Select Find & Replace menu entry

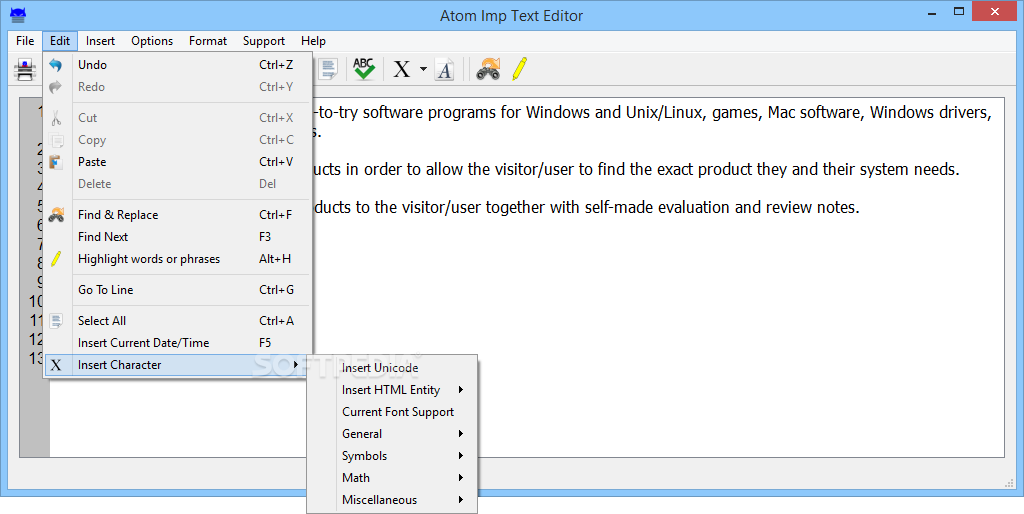click(x=178, y=215)
